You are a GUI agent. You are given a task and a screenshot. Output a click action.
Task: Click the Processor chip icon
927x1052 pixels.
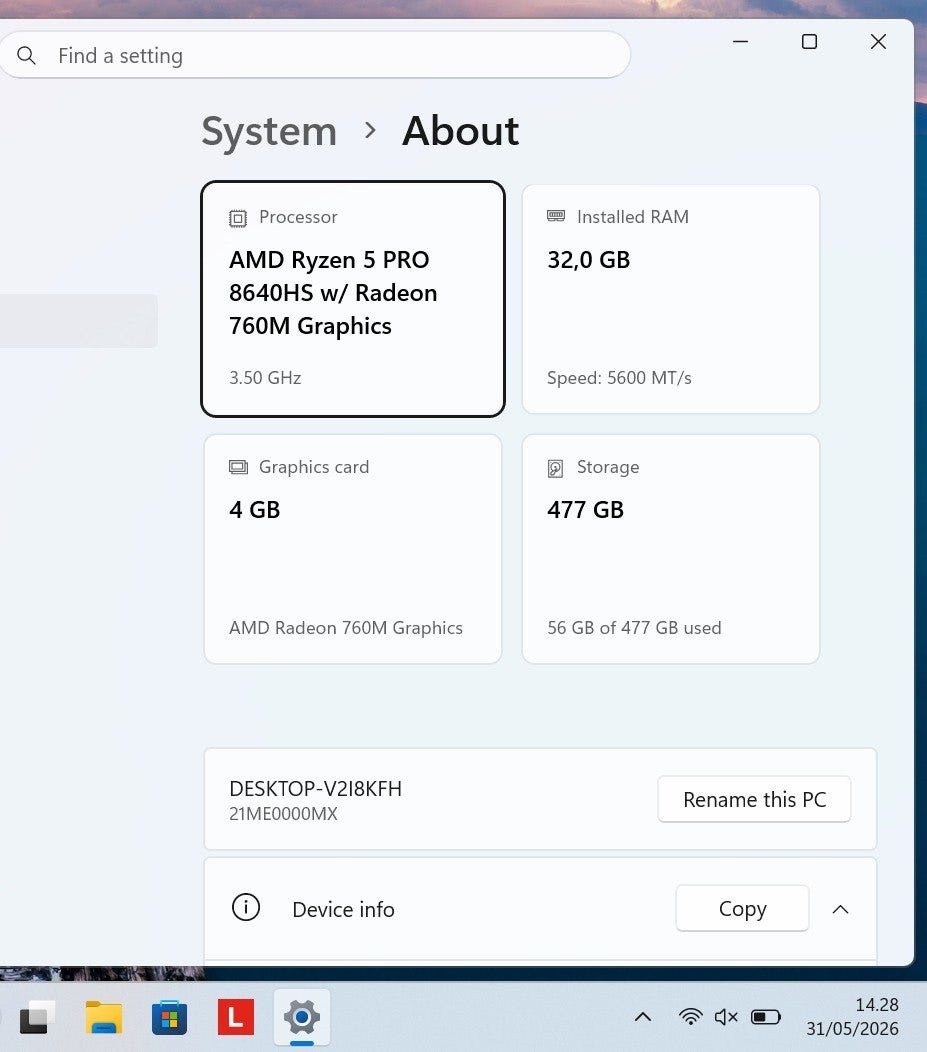pos(237,218)
